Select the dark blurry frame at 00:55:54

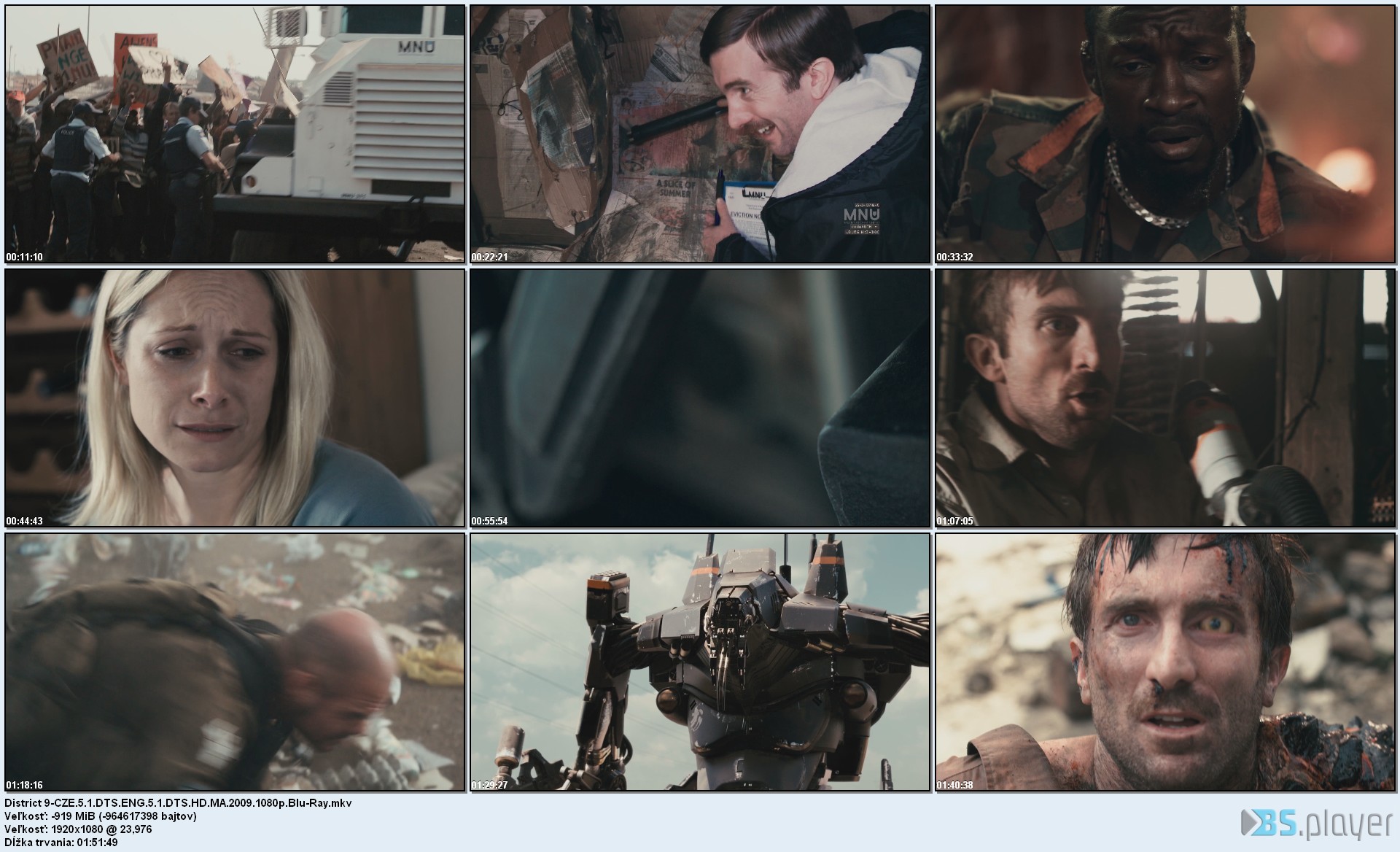[x=700, y=398]
